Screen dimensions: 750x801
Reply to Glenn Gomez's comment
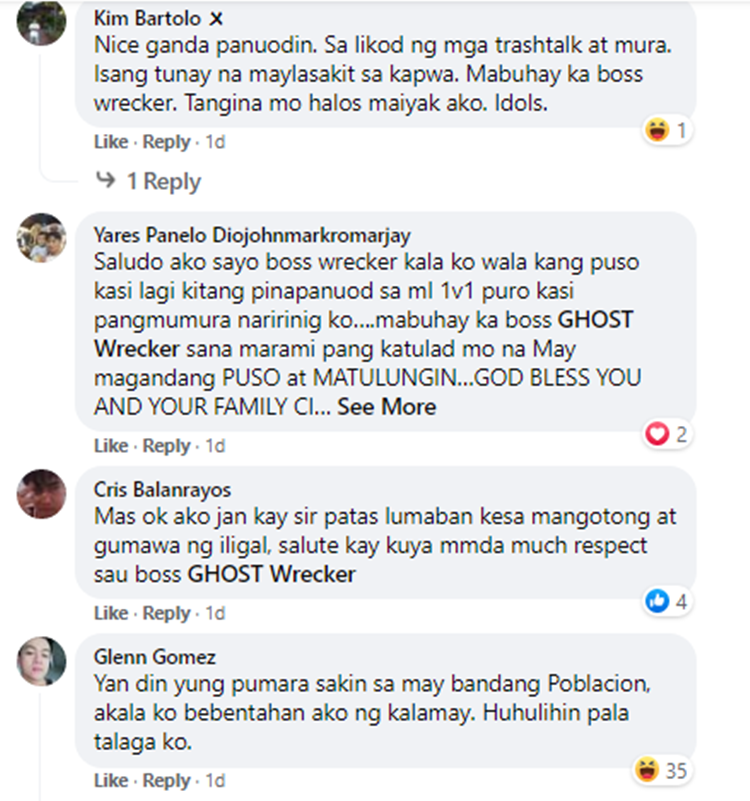pos(167,781)
